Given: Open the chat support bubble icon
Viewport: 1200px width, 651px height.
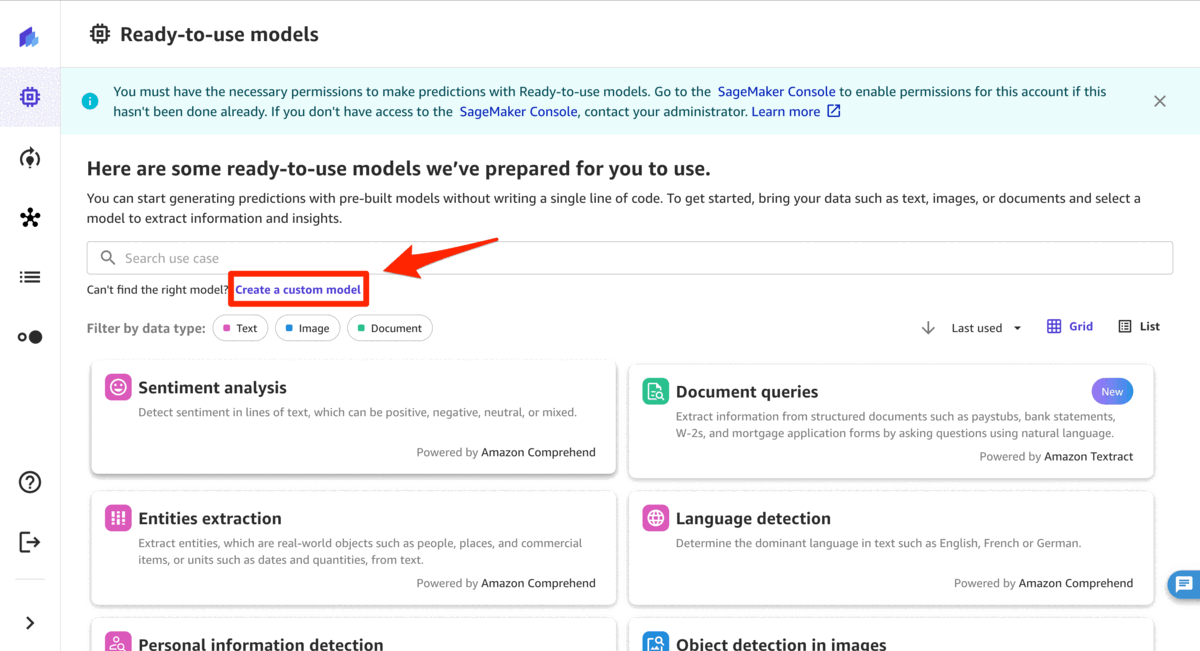Looking at the screenshot, I should click(1184, 584).
